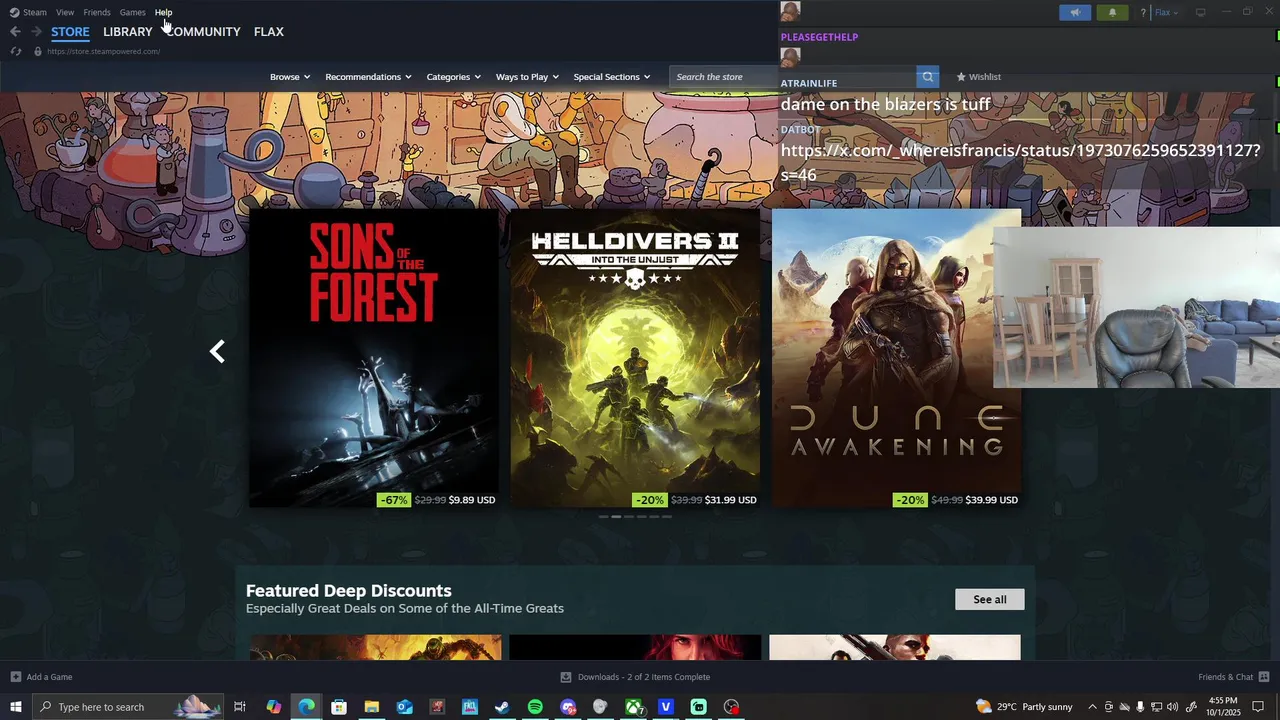The image size is (1280, 720).
Task: Click the previous carousel arrow
Action: (217, 351)
